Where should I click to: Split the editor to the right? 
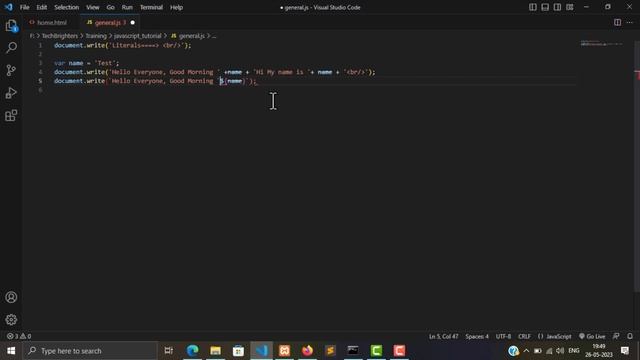pyautogui.click(x=618, y=22)
